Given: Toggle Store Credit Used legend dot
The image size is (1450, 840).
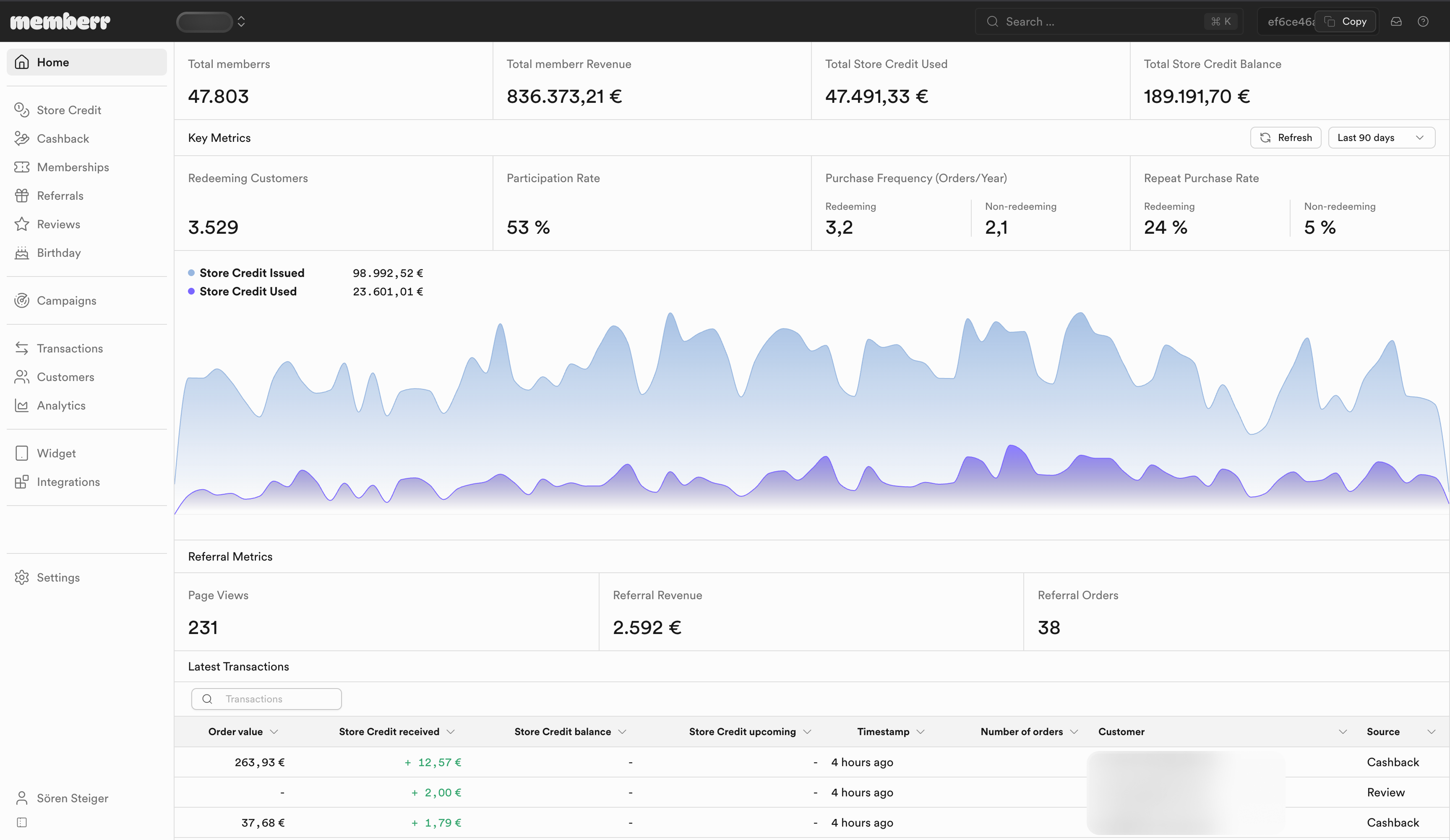Looking at the screenshot, I should (191, 292).
